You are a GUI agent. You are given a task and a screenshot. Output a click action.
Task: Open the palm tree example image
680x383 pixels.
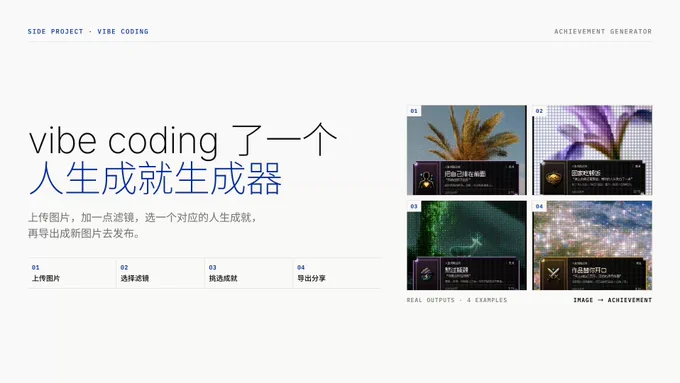tap(467, 150)
